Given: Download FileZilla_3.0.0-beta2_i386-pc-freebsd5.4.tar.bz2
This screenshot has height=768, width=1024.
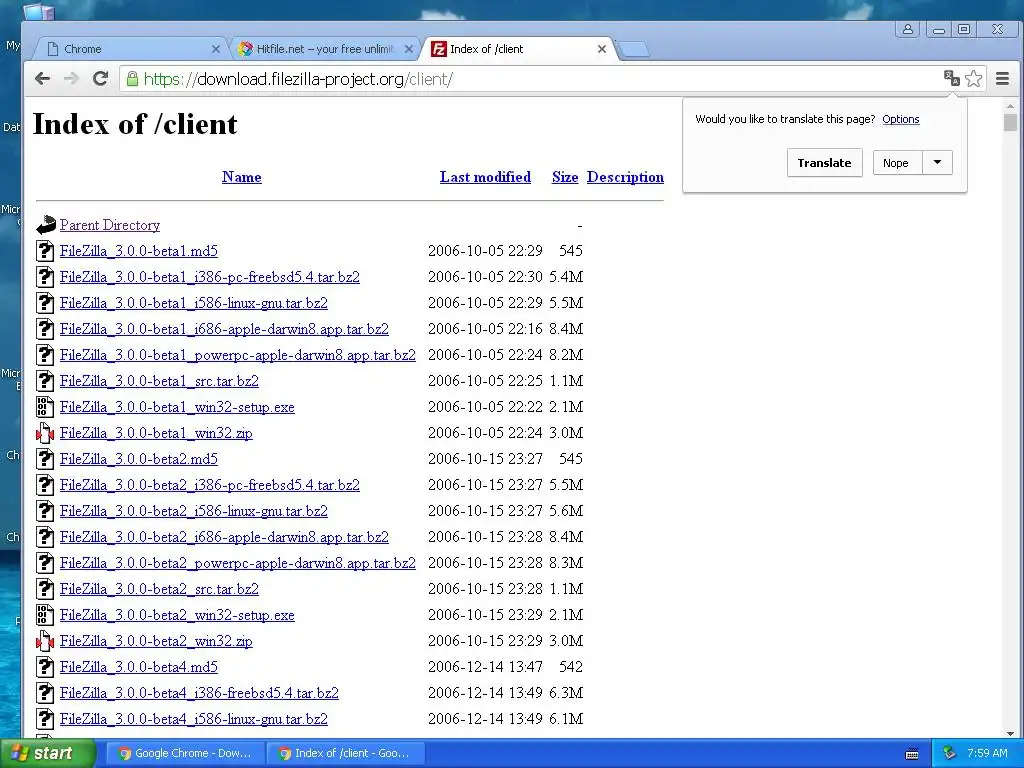Looking at the screenshot, I should tap(210, 485).
